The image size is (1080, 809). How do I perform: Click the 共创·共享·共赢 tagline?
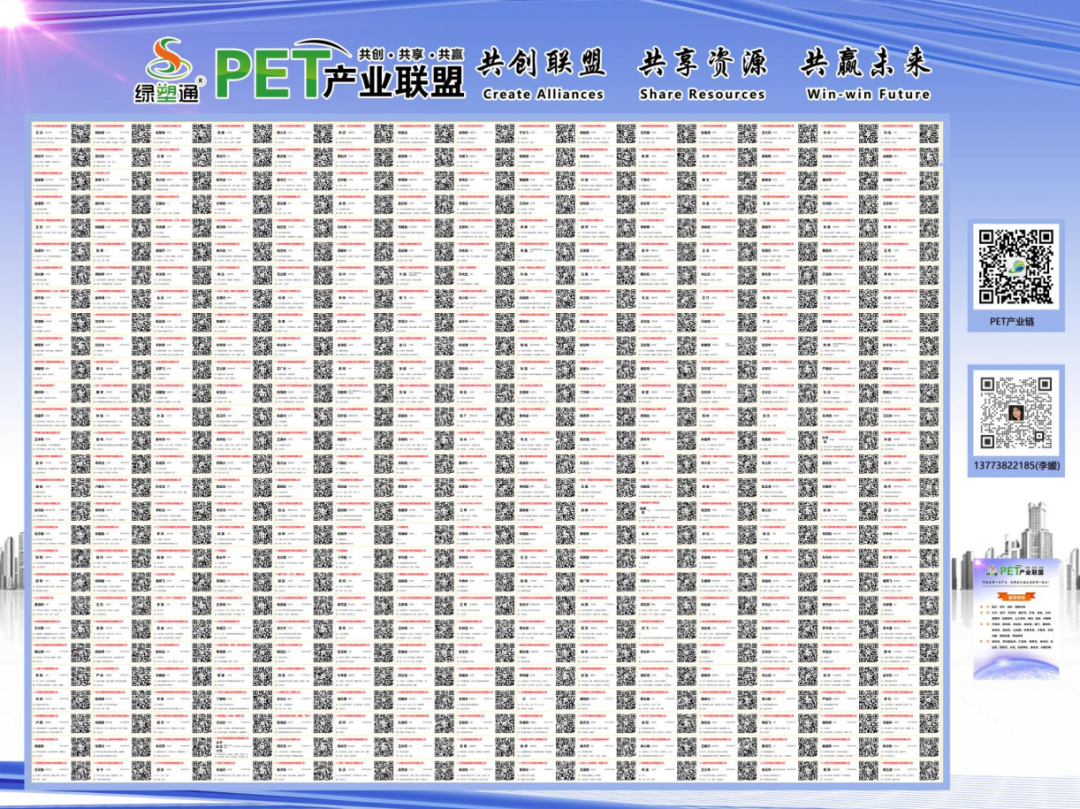411,54
